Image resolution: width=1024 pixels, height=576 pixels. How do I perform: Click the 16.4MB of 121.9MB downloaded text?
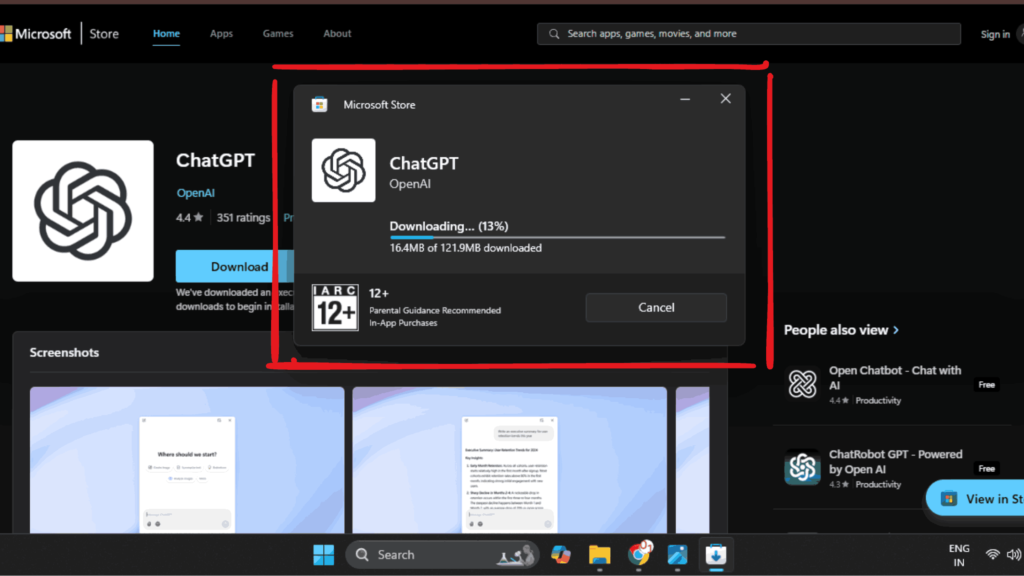pyautogui.click(x=466, y=248)
